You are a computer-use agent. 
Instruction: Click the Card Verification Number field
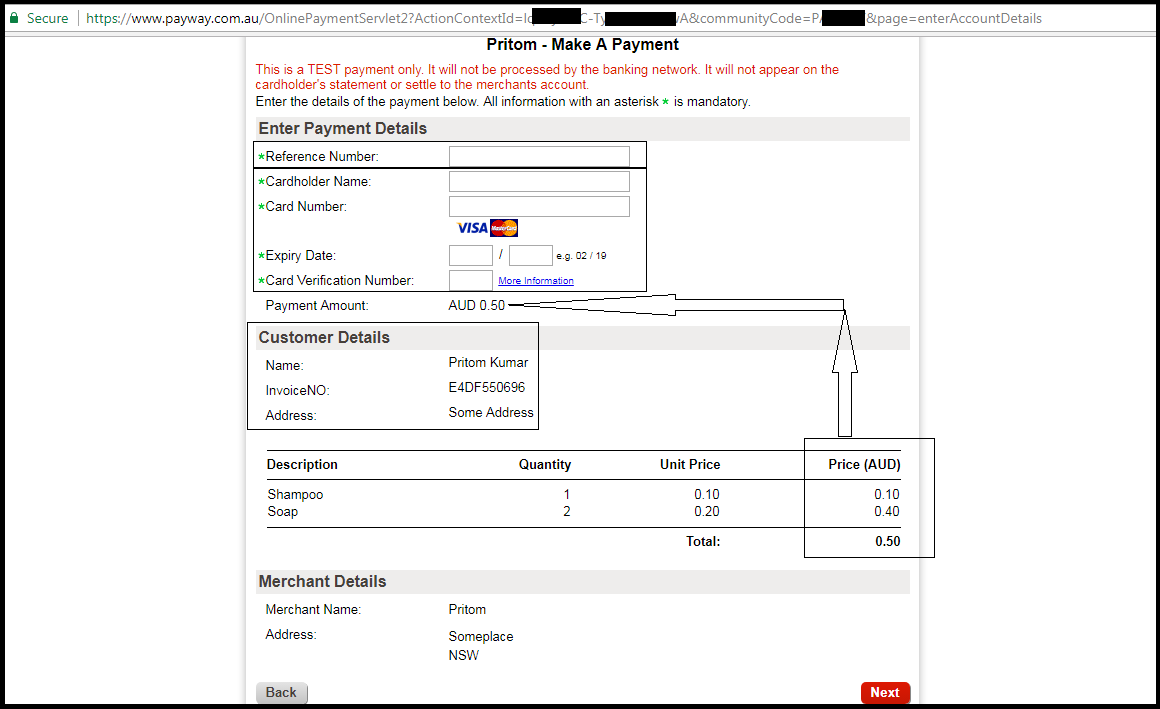pos(470,281)
